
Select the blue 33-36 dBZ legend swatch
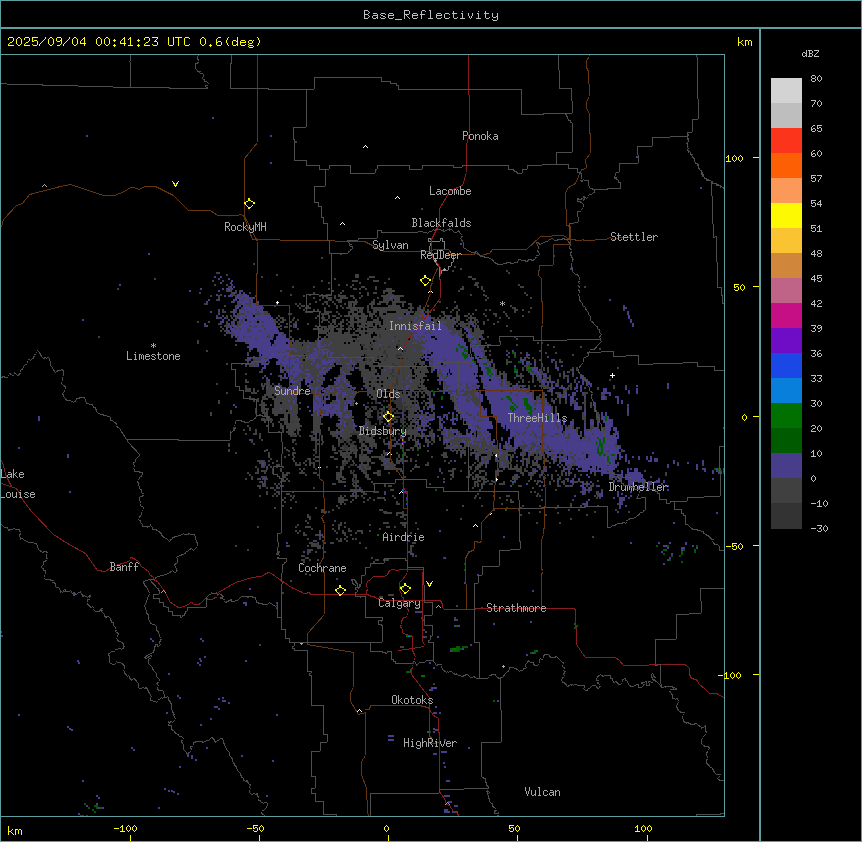point(786,365)
